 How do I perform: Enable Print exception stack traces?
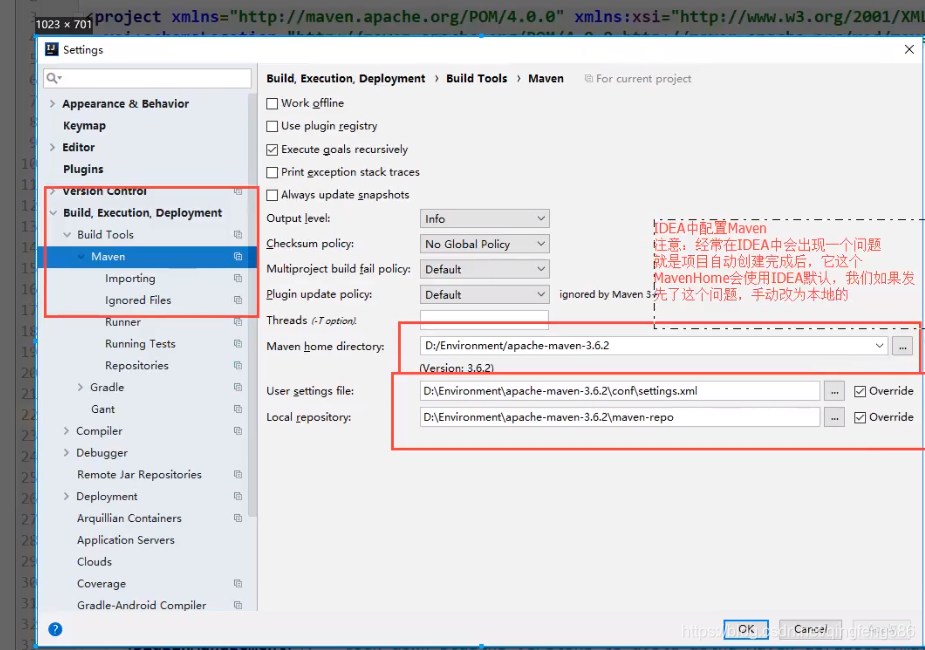pyautogui.click(x=272, y=172)
